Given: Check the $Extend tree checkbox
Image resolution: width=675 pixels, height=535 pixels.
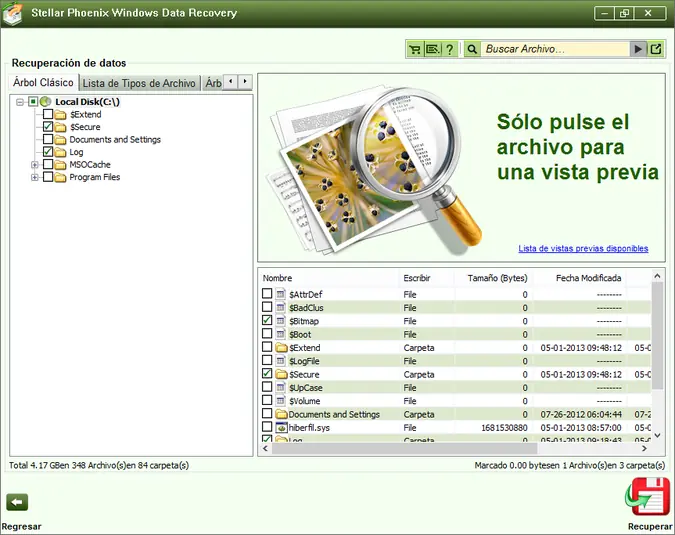Looking at the screenshot, I should tap(48, 114).
